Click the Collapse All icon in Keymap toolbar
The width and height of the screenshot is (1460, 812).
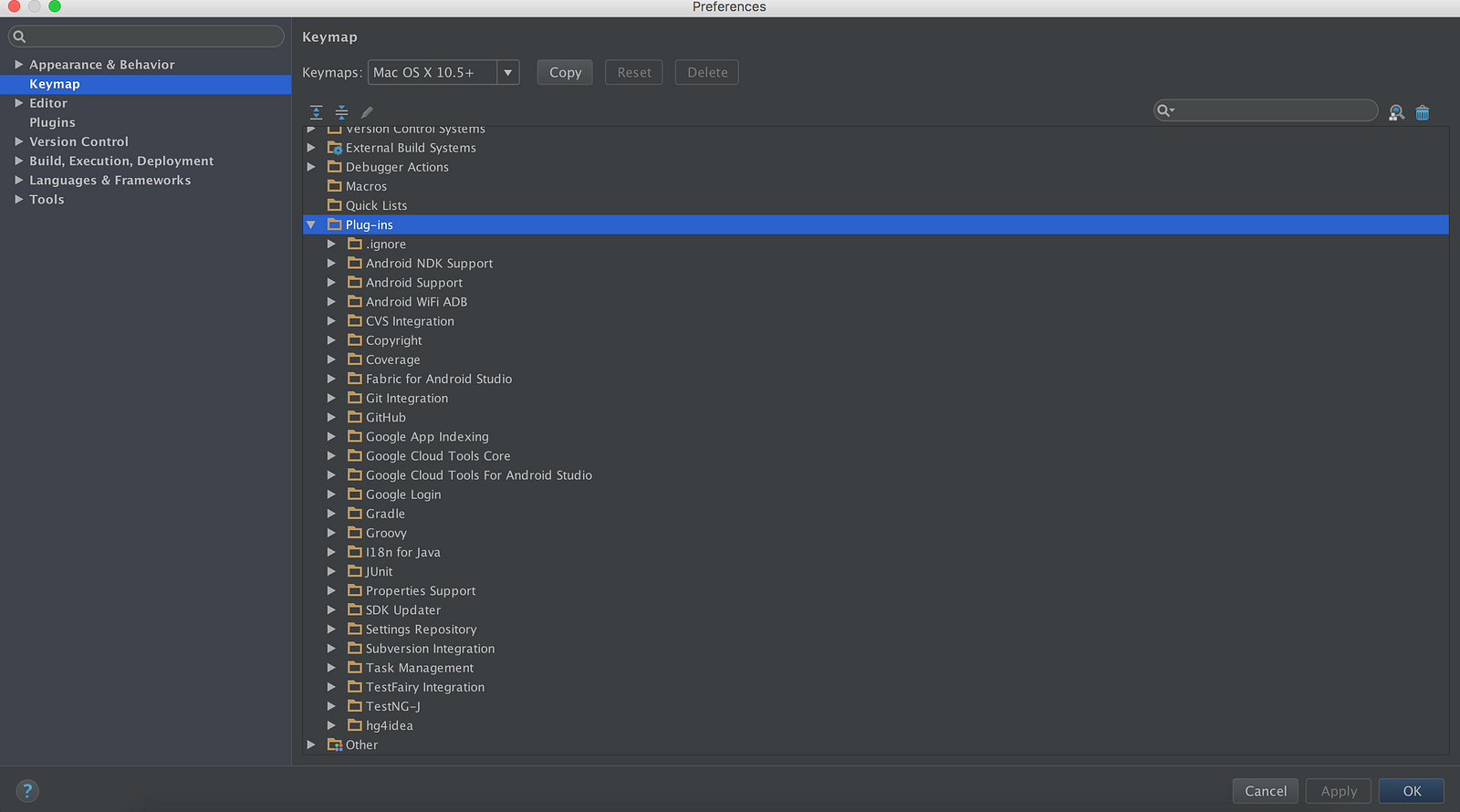click(341, 112)
